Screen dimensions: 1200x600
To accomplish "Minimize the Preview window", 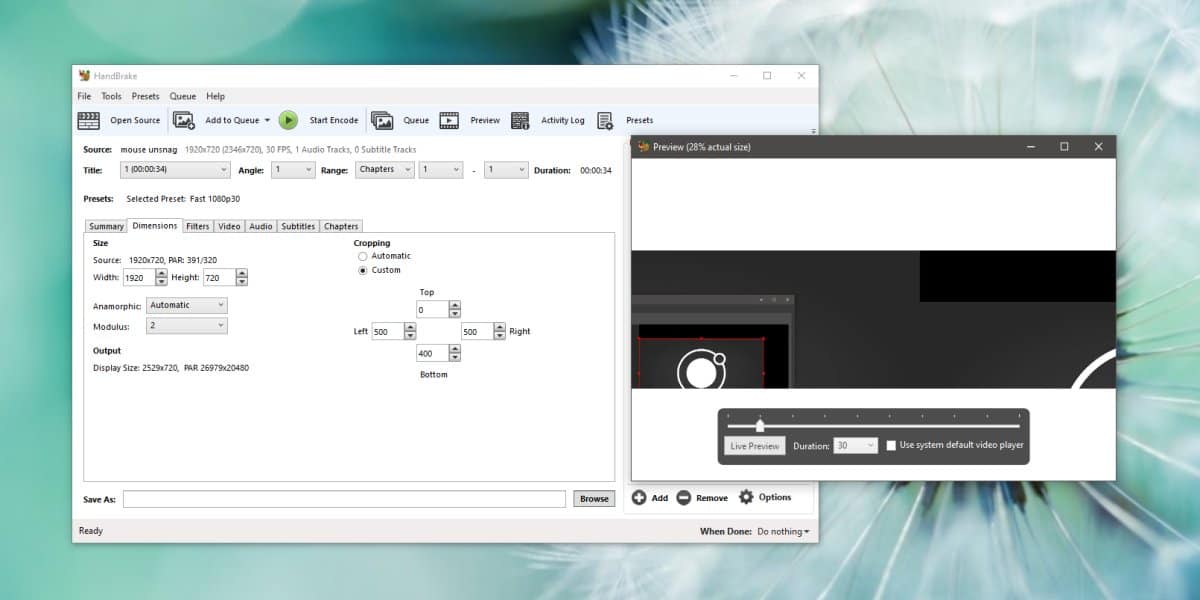I will (1030, 147).
